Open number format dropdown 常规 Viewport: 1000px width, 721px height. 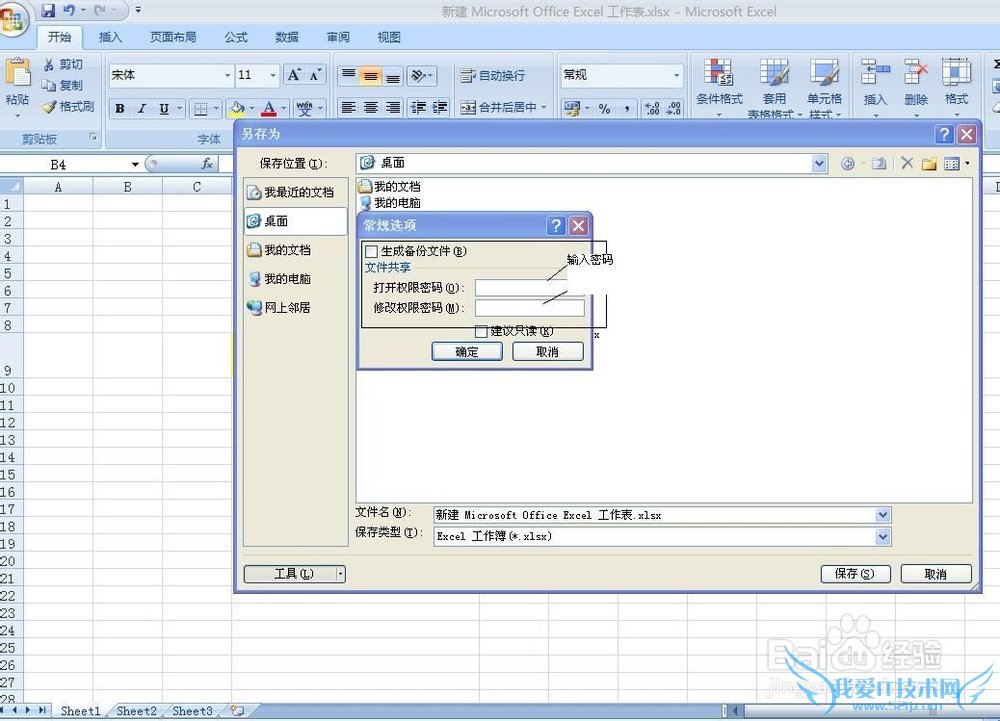677,75
